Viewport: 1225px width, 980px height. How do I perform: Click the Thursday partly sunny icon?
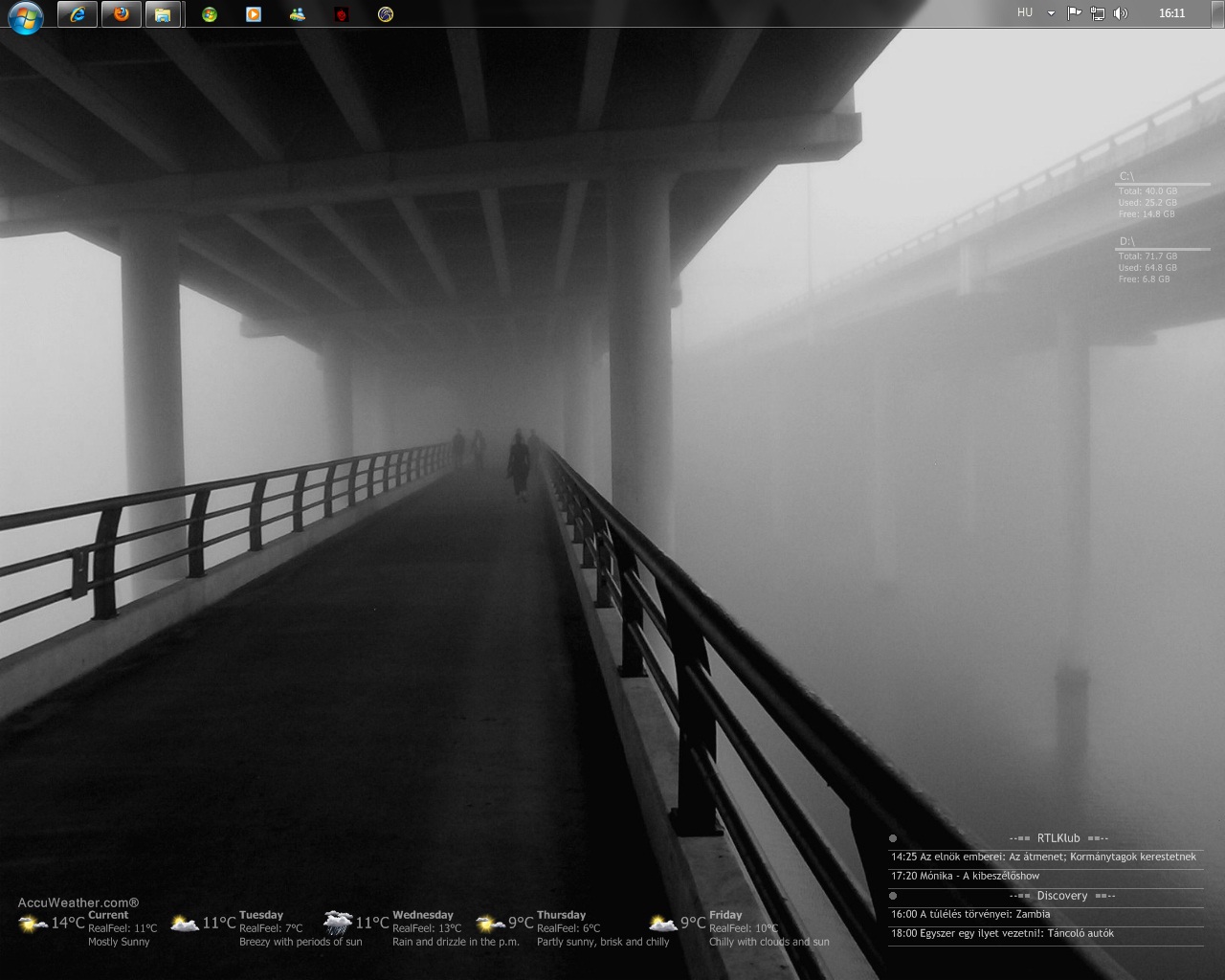pyautogui.click(x=491, y=924)
